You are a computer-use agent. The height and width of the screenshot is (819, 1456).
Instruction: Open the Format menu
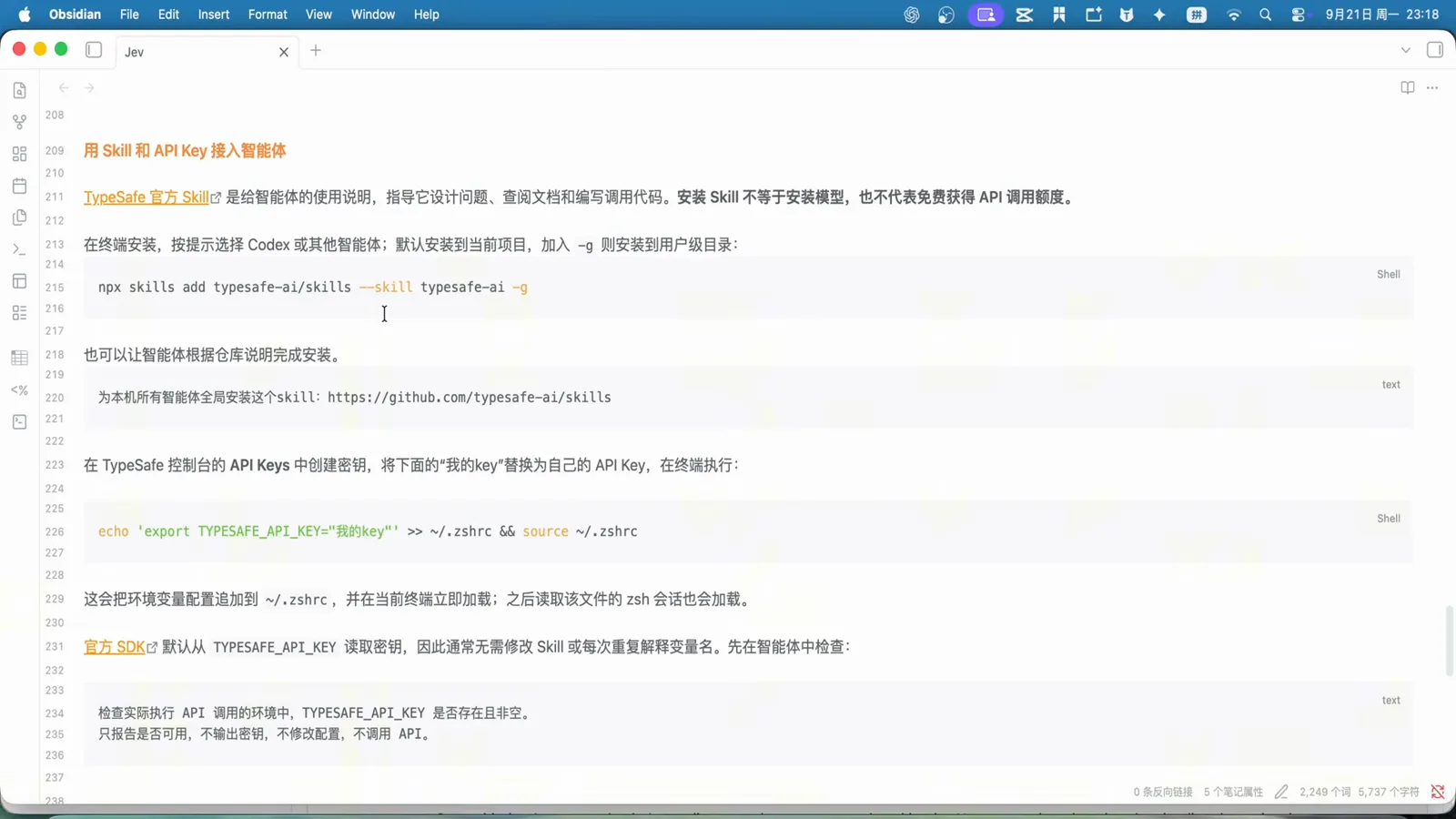(268, 15)
